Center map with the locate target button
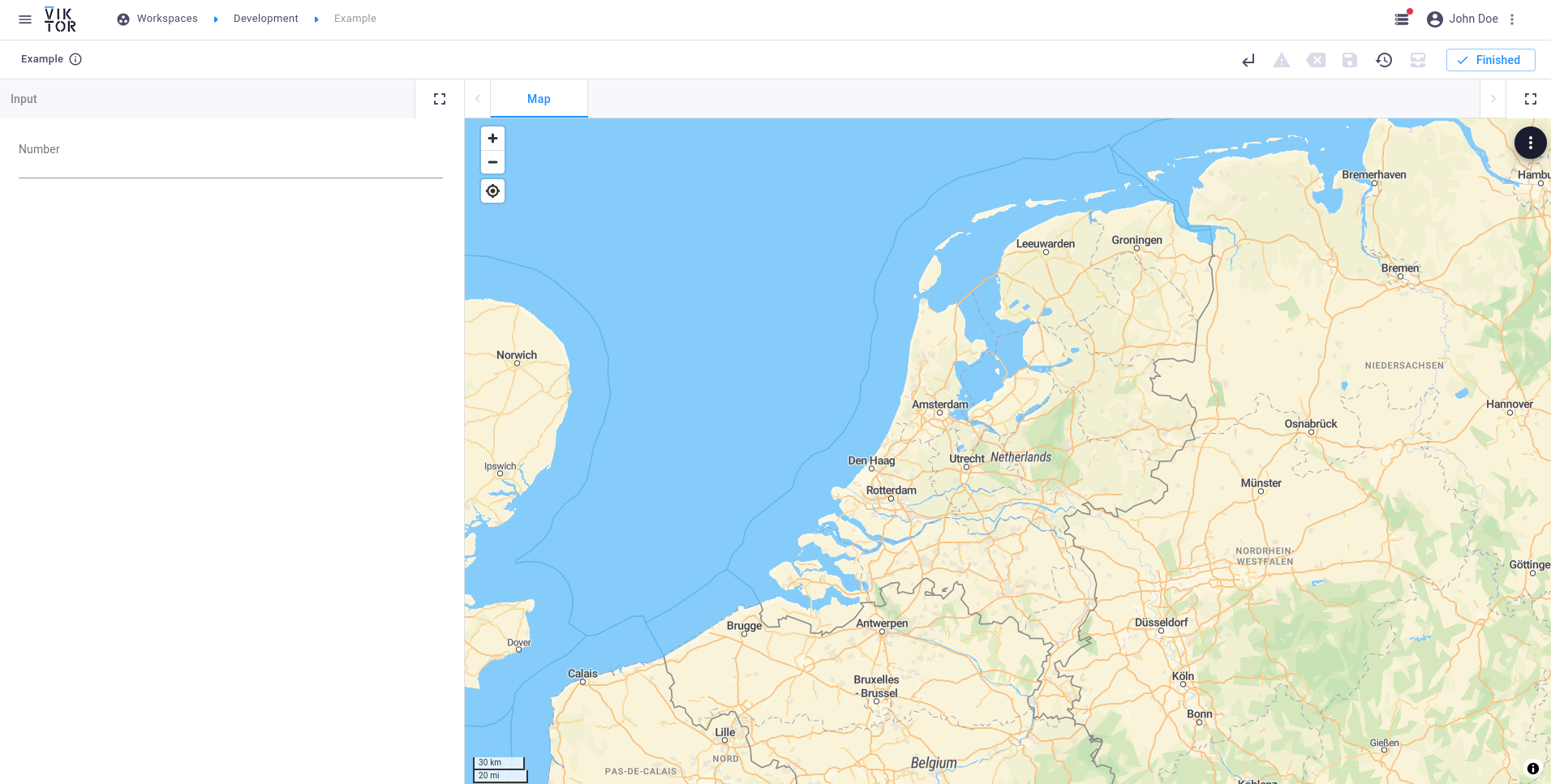Viewport: 1551px width, 784px height. [x=492, y=191]
